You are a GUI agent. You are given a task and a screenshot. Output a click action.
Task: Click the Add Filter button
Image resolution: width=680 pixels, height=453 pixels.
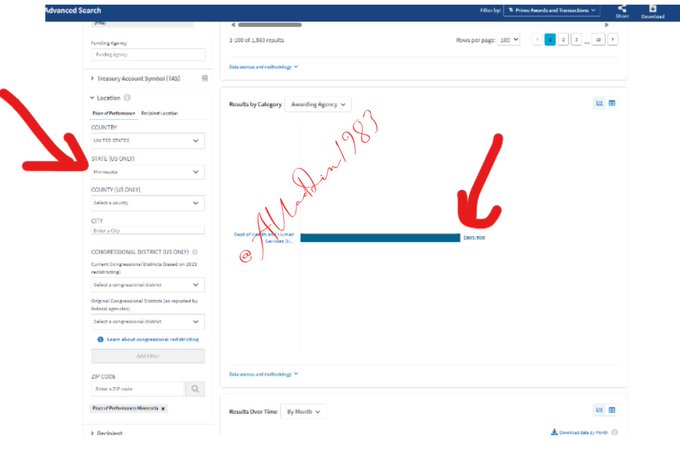[x=147, y=356]
